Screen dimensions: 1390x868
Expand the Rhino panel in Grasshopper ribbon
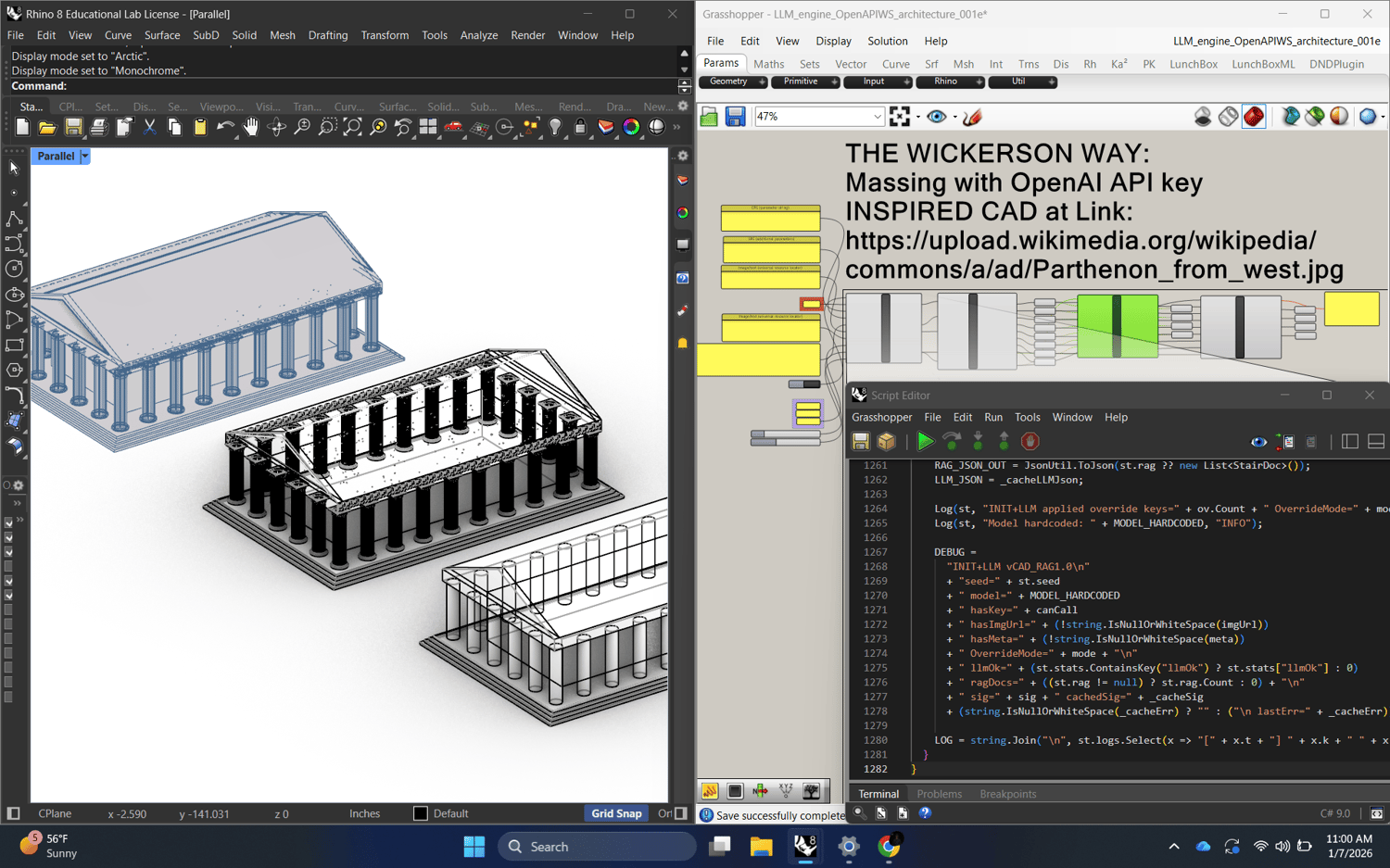(979, 82)
